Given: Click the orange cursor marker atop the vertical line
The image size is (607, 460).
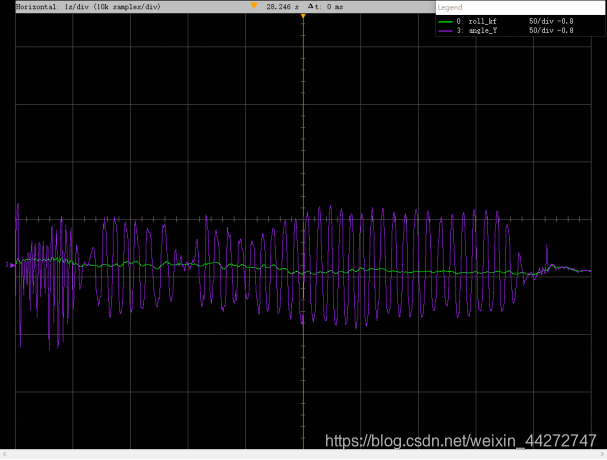Looking at the screenshot, I should [x=303, y=16].
